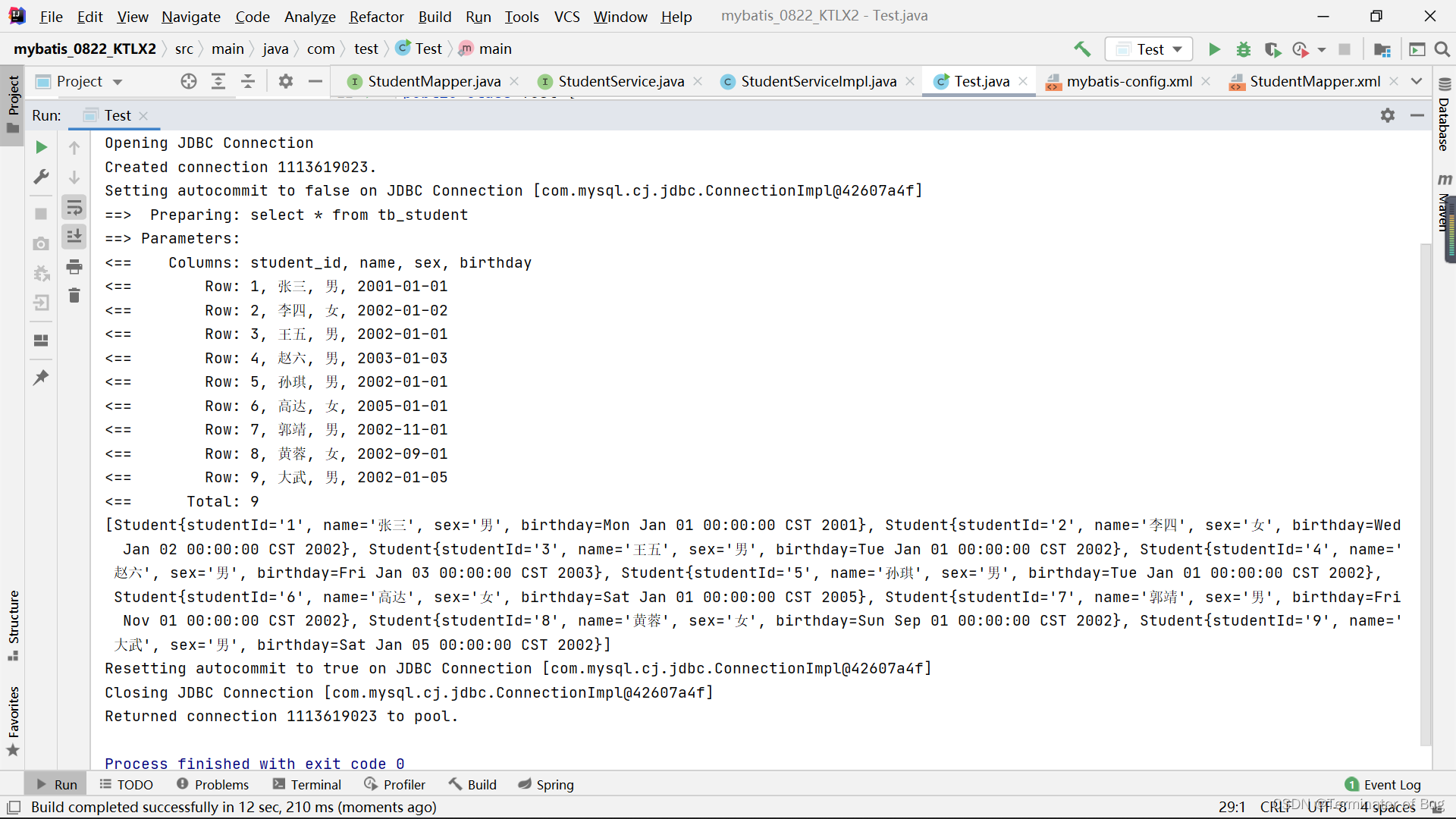Image resolution: width=1456 pixels, height=819 pixels.
Task: Run Test with coverage
Action: point(1272,49)
